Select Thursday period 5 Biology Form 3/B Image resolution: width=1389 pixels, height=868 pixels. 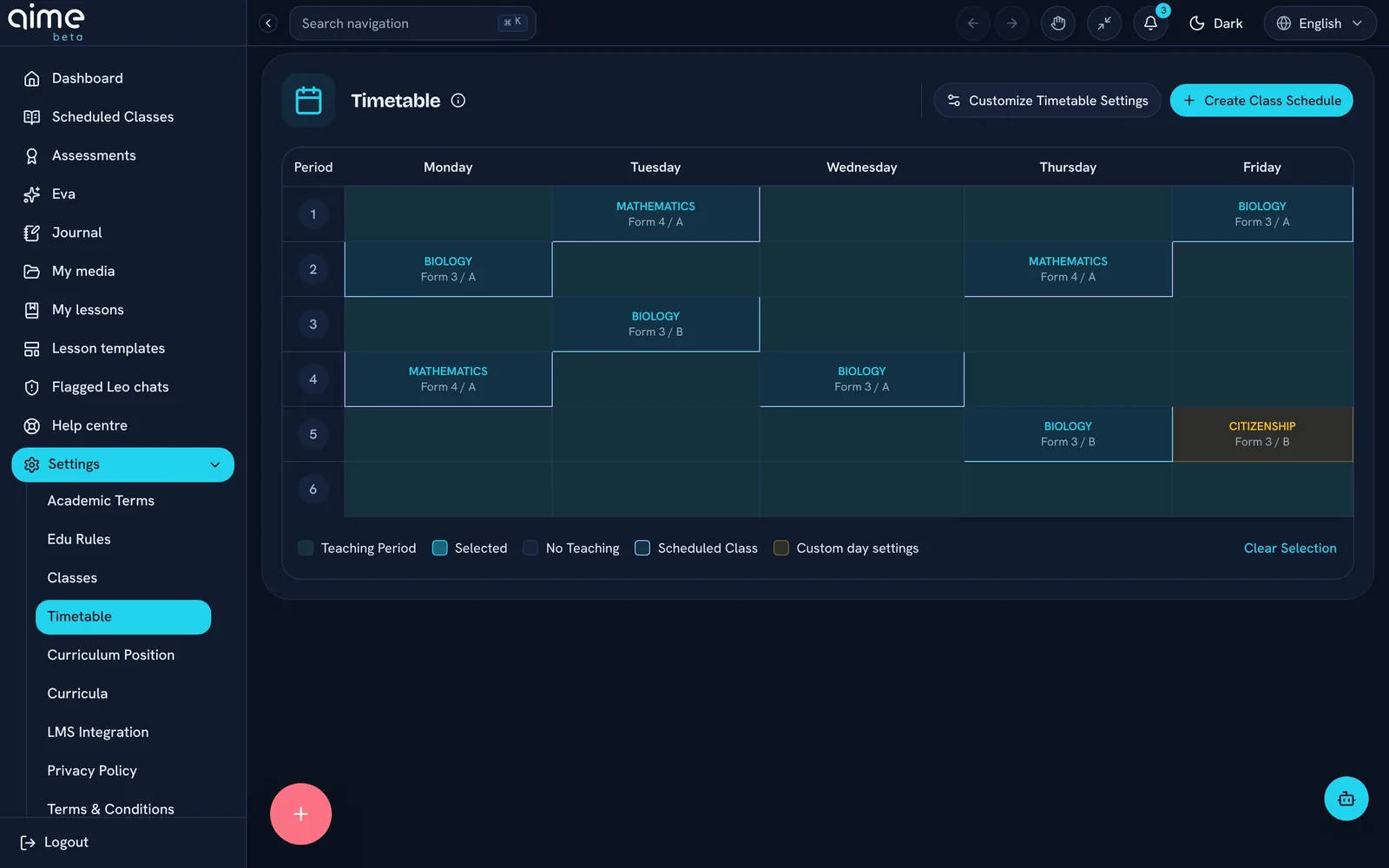click(x=1068, y=434)
